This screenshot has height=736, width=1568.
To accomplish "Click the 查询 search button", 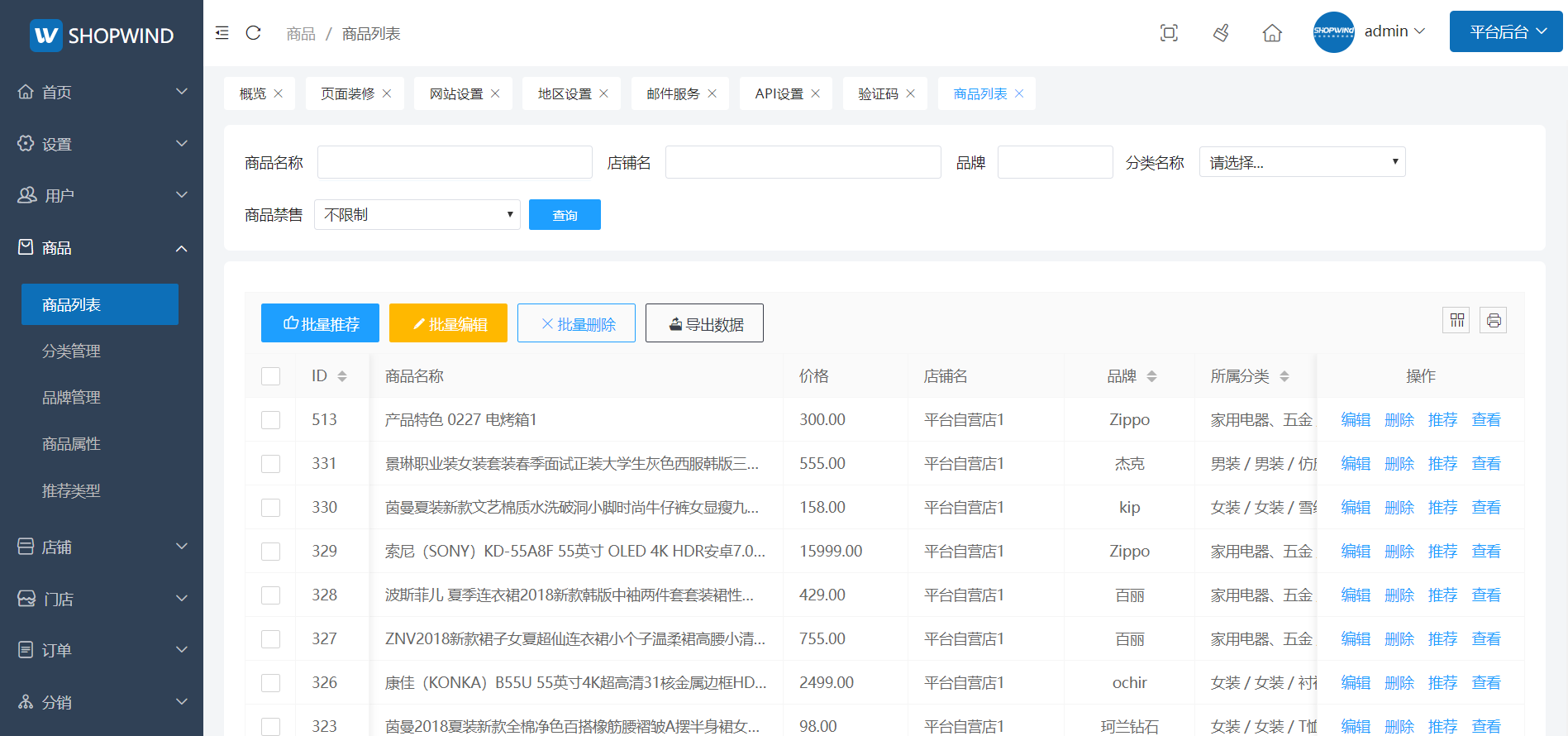I will coord(565,215).
